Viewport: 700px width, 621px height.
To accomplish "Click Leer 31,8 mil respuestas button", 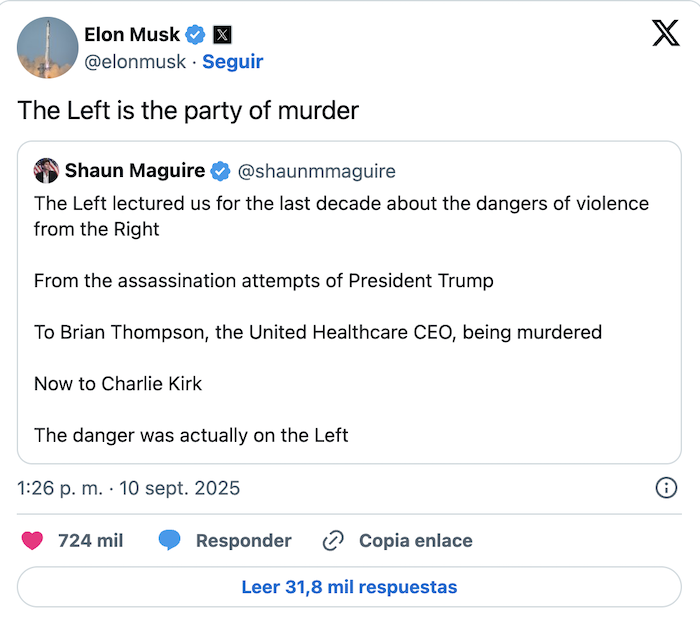I will [349, 587].
